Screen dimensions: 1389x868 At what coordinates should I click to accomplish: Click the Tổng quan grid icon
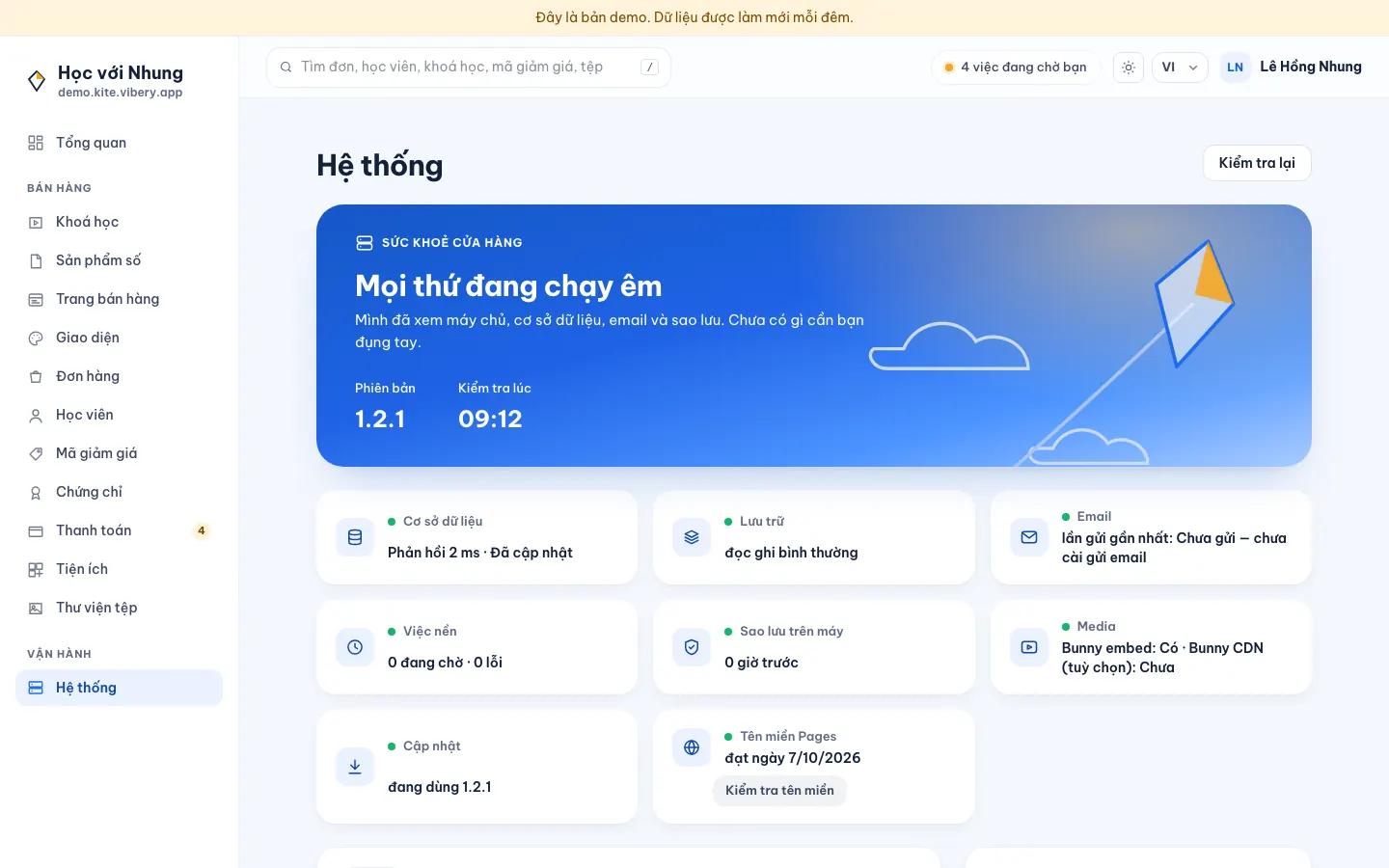36,143
